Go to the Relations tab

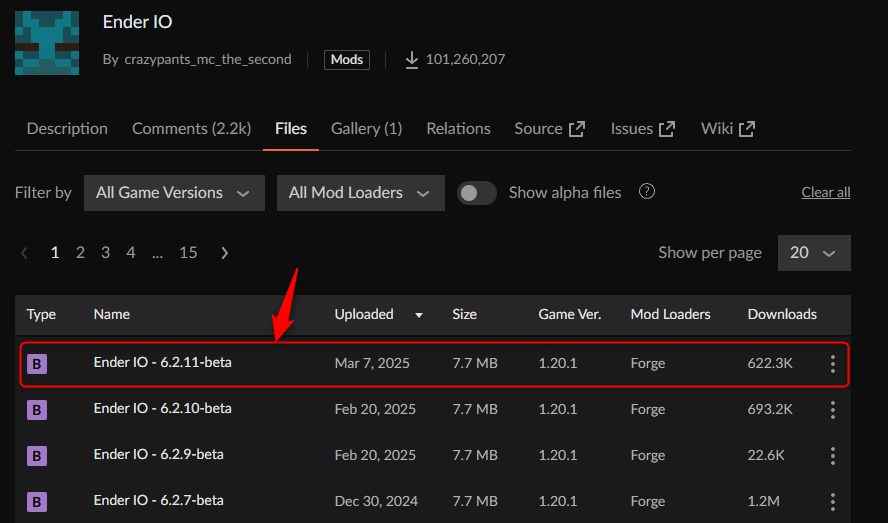458,129
